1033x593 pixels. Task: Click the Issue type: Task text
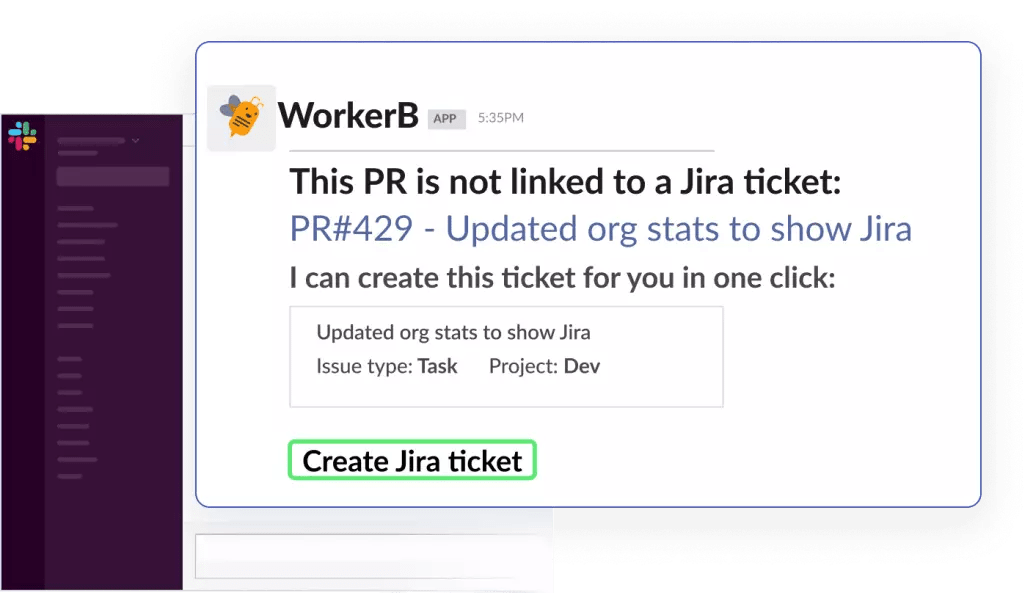click(x=387, y=366)
